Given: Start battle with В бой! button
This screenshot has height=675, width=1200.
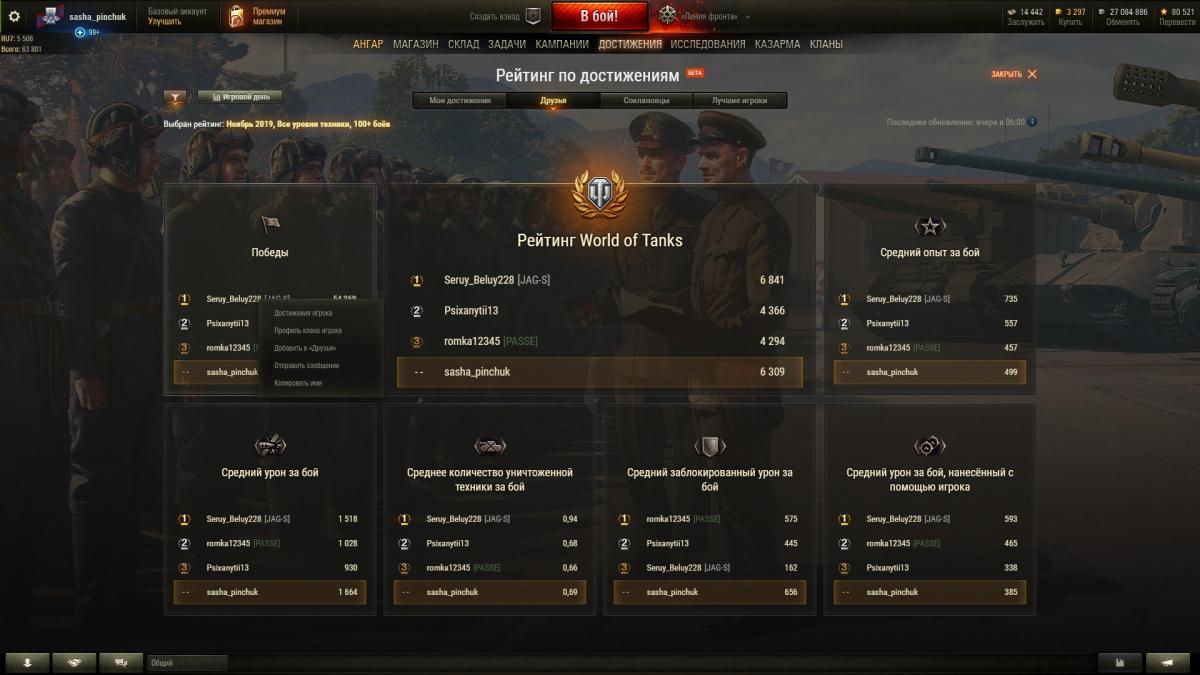Looking at the screenshot, I should click(599, 16).
